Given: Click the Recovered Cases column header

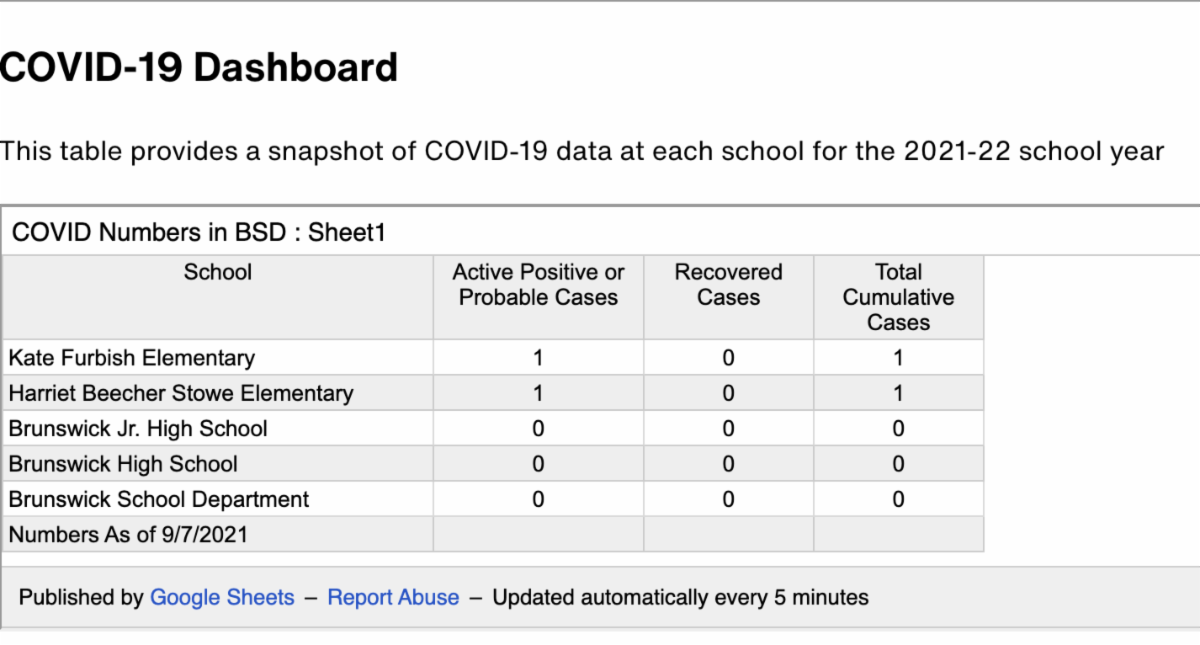Looking at the screenshot, I should click(x=728, y=285).
